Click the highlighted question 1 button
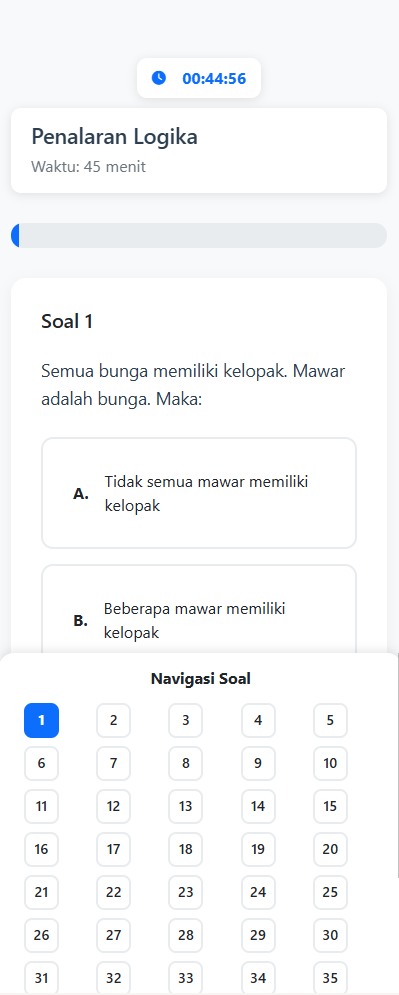399x995 pixels. point(41,720)
